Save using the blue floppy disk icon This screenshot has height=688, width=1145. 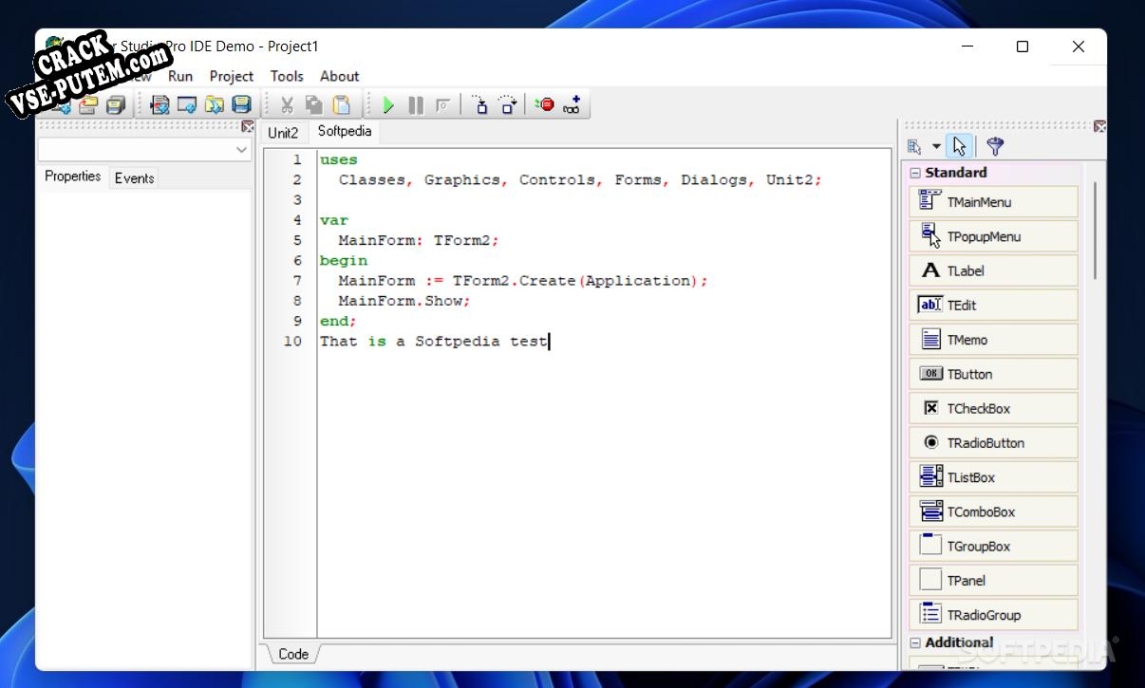pos(242,105)
